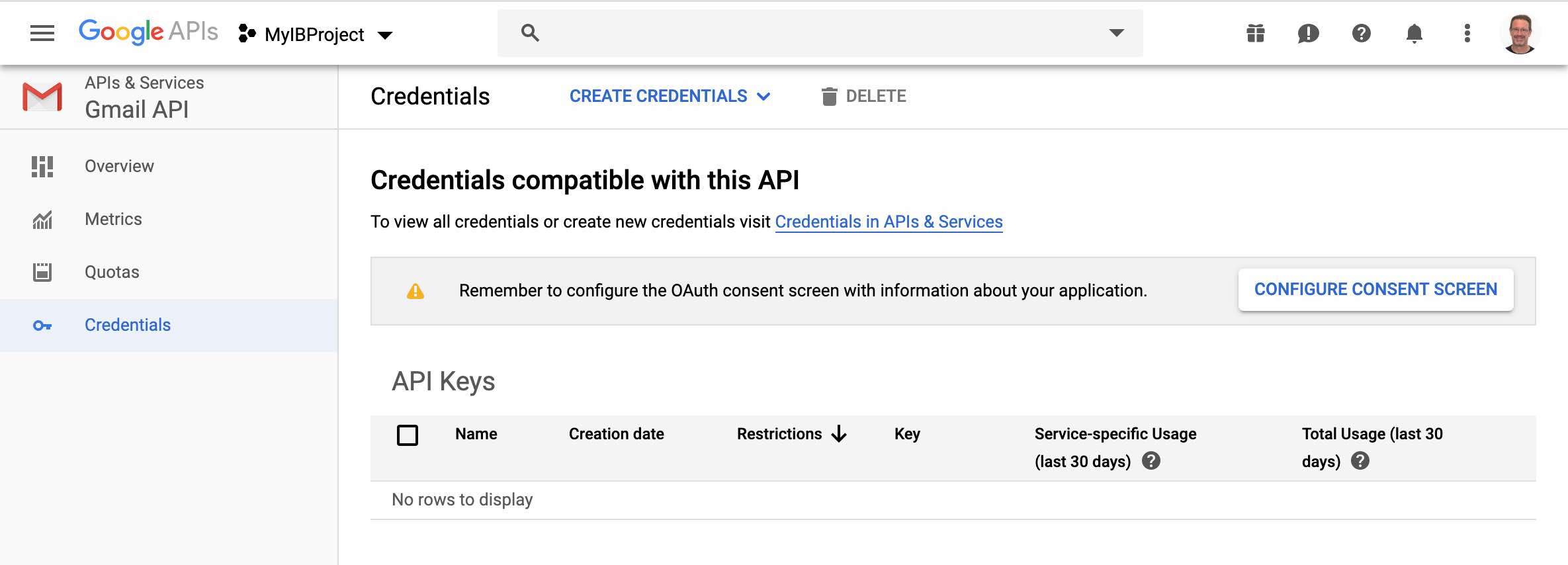Sort by the Restrictions column header
Image resolution: width=1568 pixels, height=565 pixels.
[x=779, y=434]
